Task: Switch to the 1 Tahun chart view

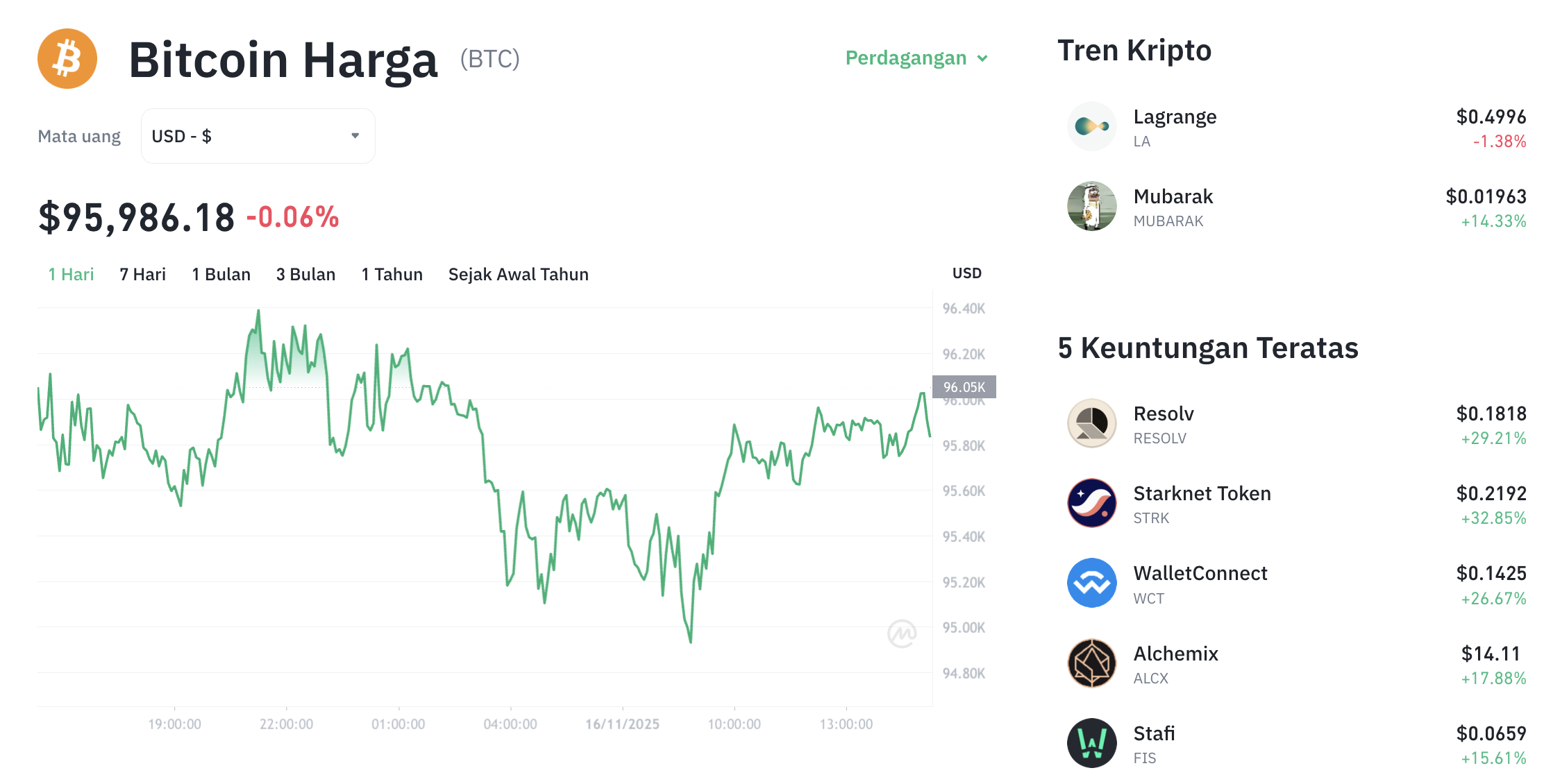Action: click(392, 274)
